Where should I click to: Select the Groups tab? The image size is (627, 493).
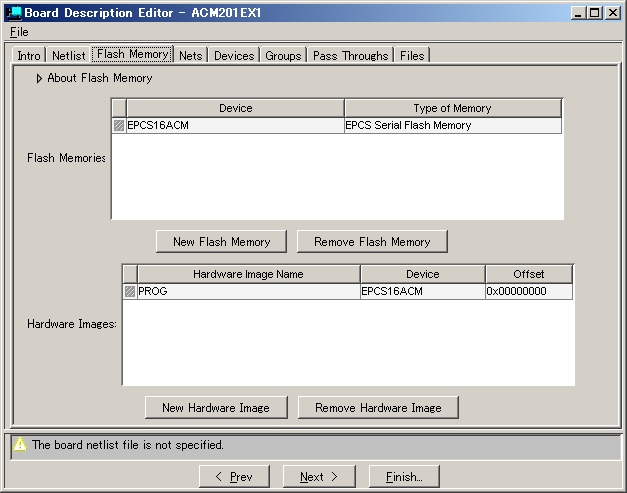283,56
